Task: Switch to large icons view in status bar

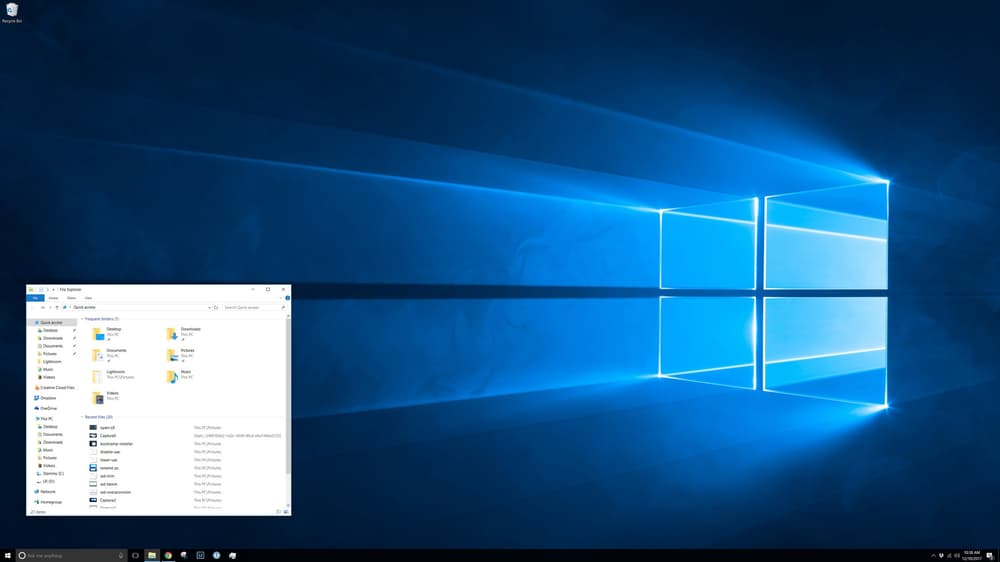Action: [286, 512]
